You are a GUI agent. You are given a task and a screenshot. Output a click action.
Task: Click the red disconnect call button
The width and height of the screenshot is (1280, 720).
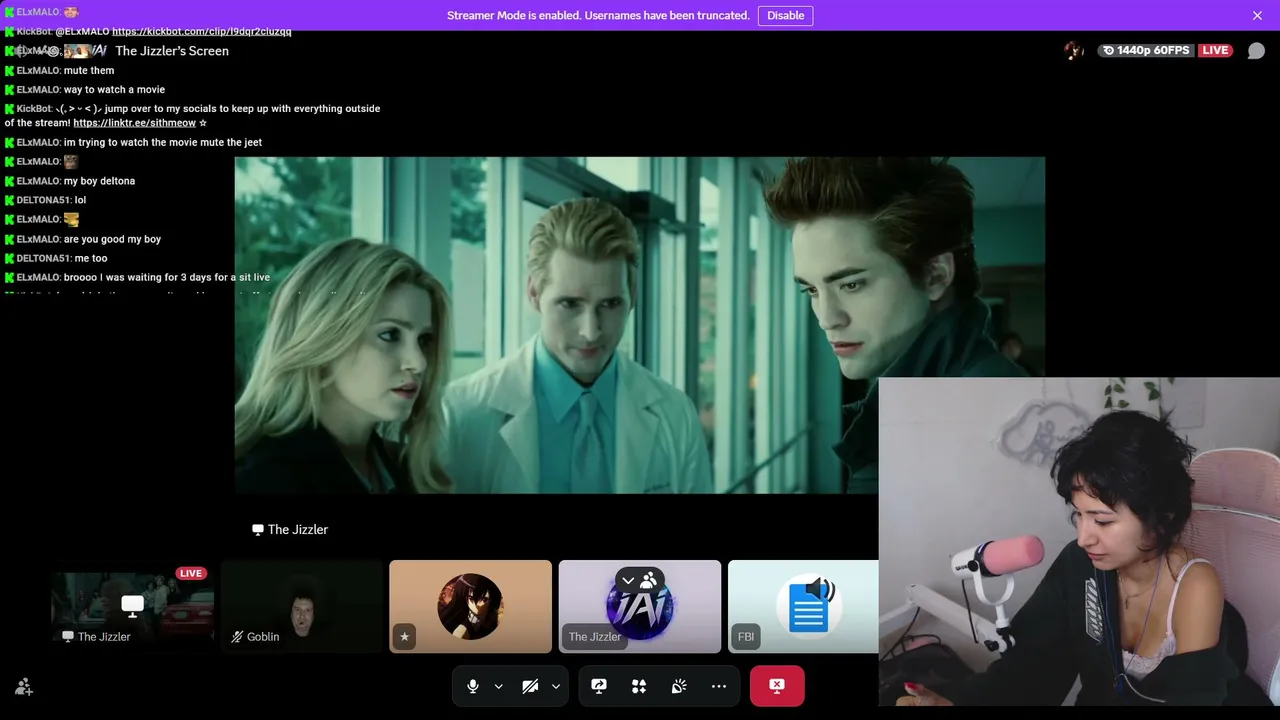[x=777, y=686]
